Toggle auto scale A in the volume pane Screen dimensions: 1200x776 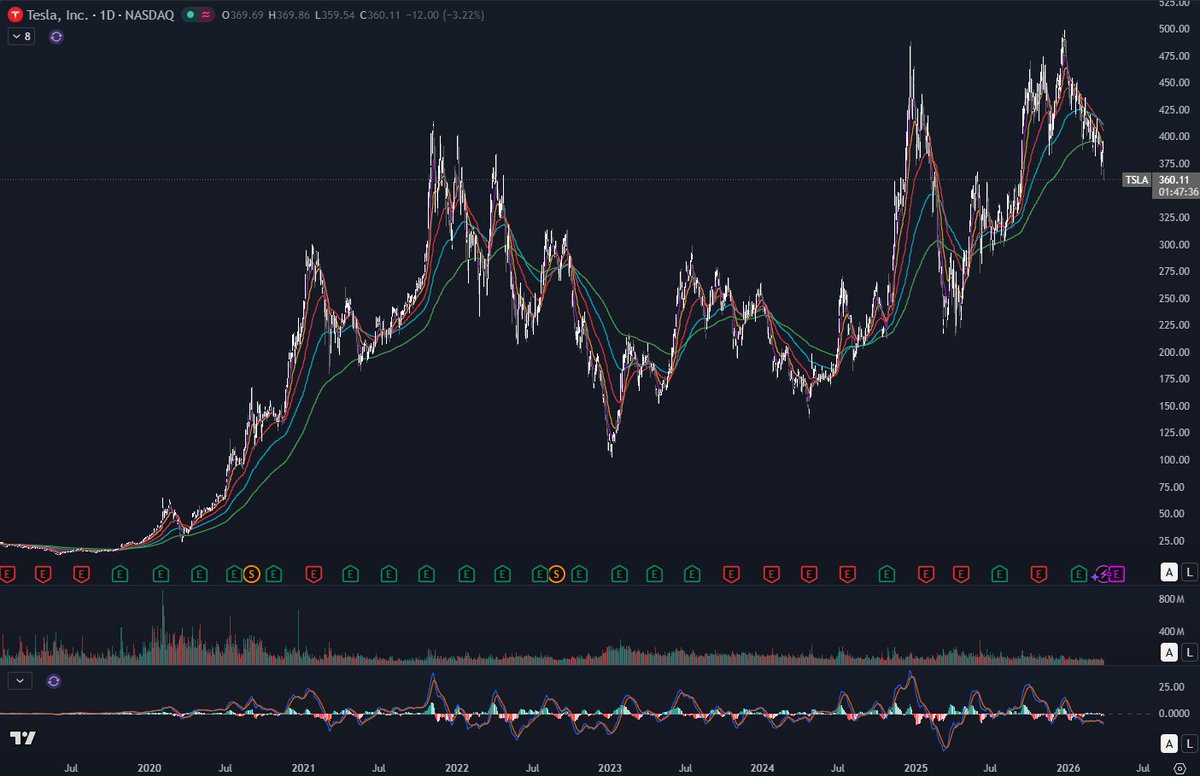click(x=1168, y=653)
